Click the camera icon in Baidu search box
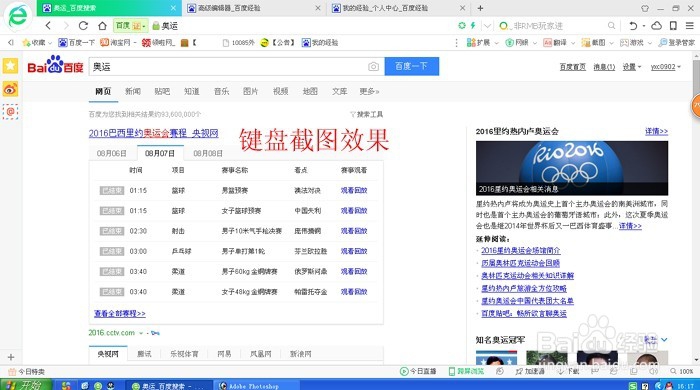The width and height of the screenshot is (700, 390). click(373, 66)
